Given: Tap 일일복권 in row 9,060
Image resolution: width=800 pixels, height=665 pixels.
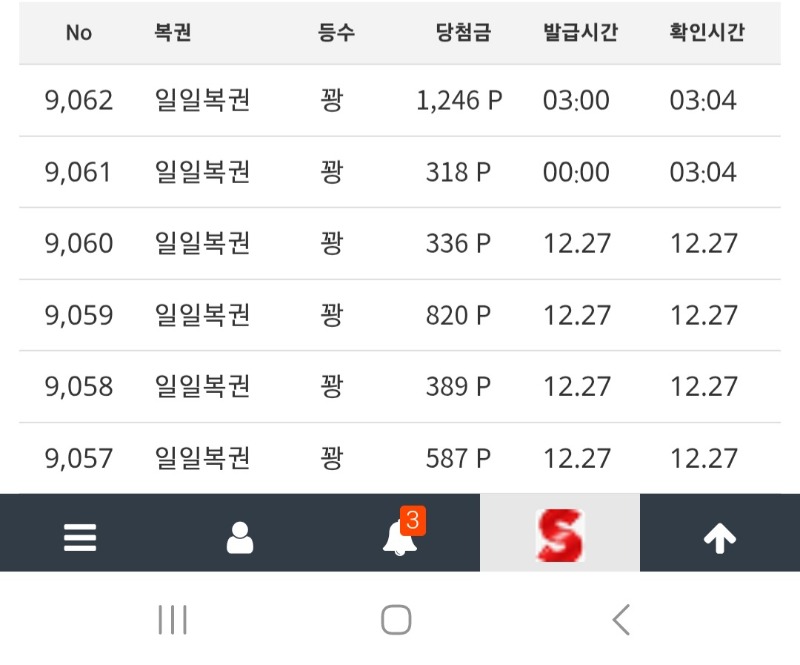Looking at the screenshot, I should [203, 243].
